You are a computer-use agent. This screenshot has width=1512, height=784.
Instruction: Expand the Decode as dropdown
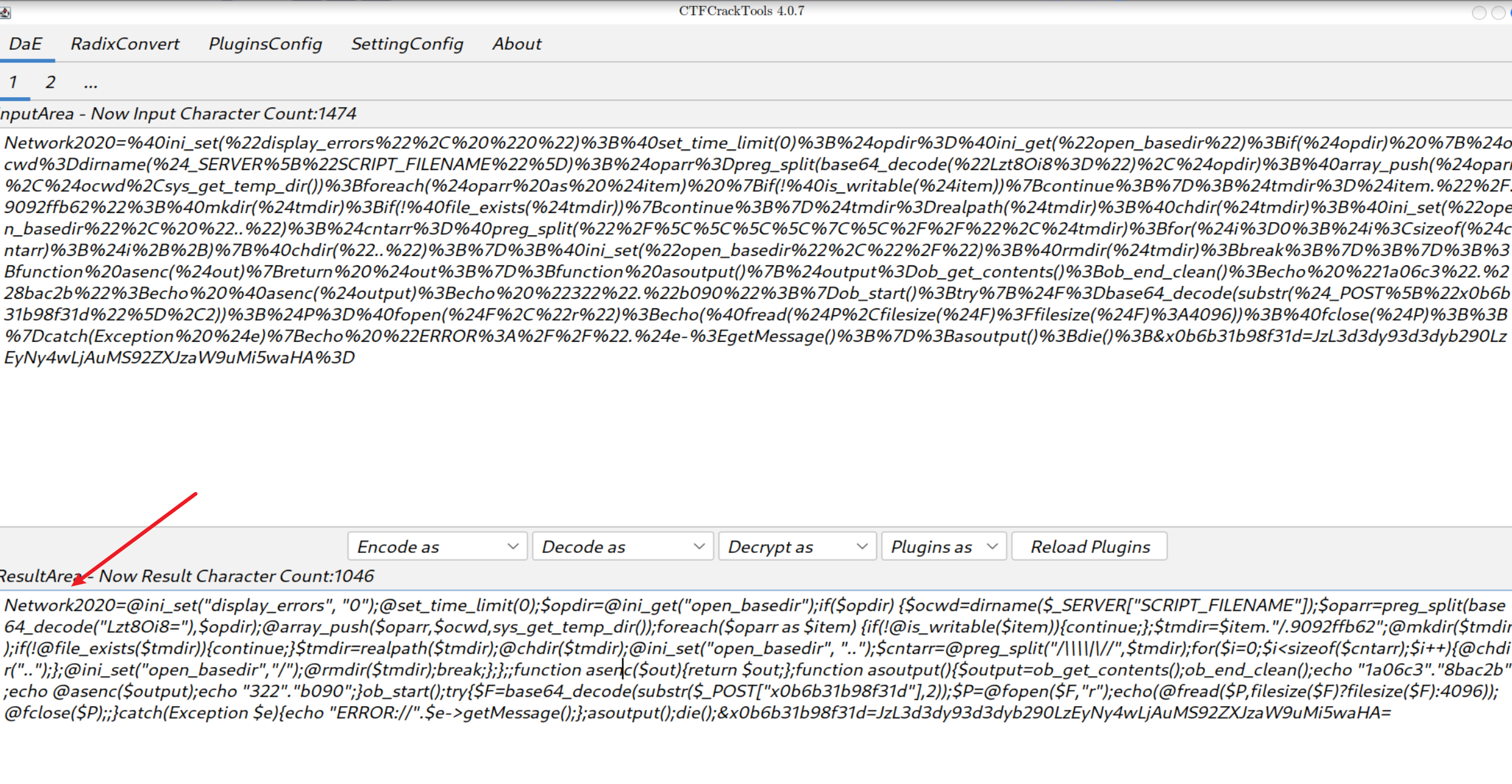coord(622,547)
